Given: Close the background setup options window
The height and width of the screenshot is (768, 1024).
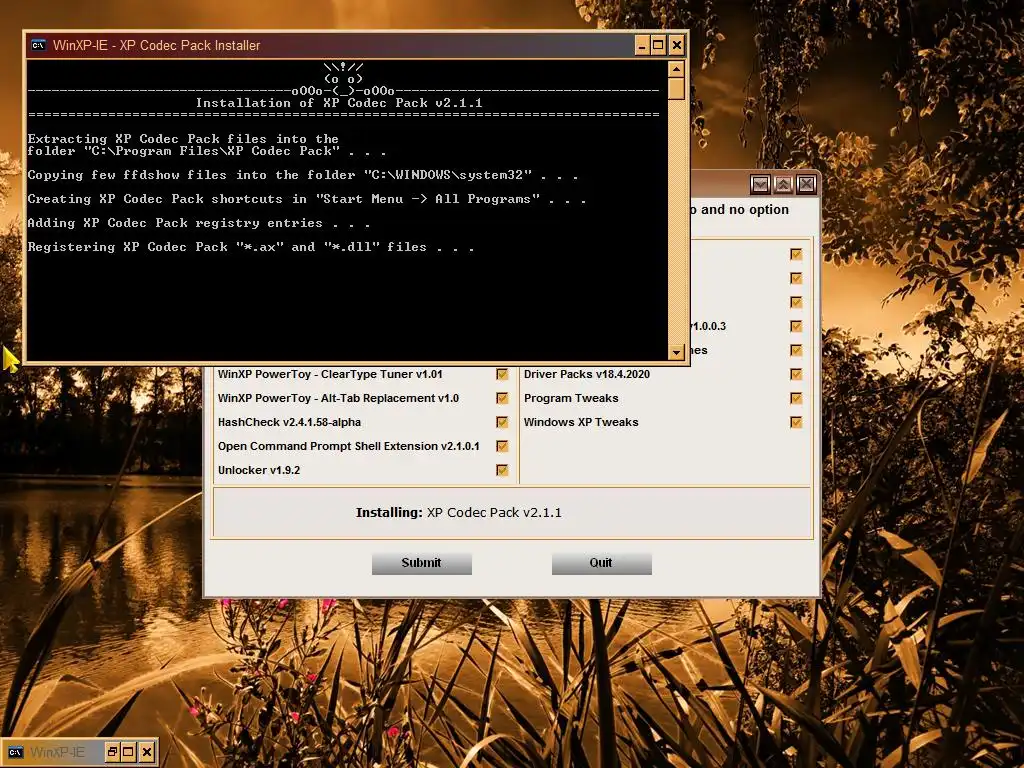Looking at the screenshot, I should point(807,184).
